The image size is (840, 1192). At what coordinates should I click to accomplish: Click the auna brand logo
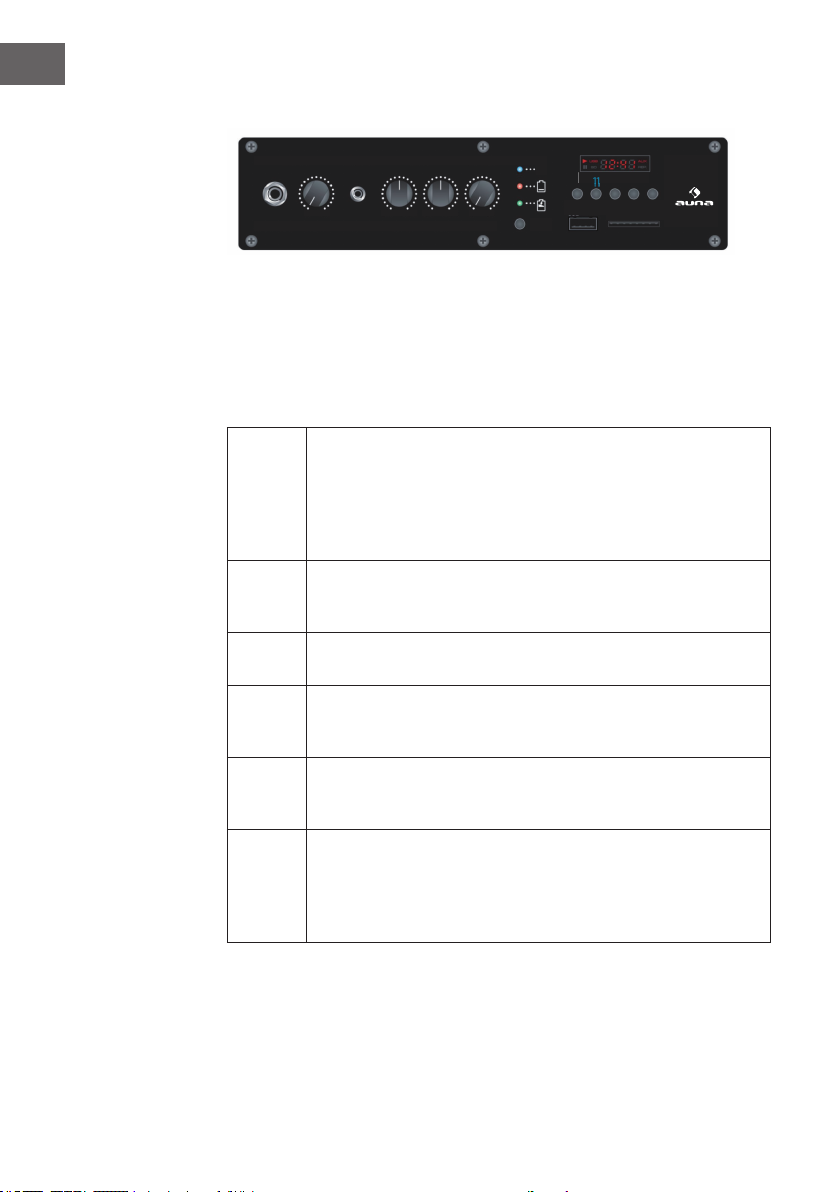[x=694, y=197]
